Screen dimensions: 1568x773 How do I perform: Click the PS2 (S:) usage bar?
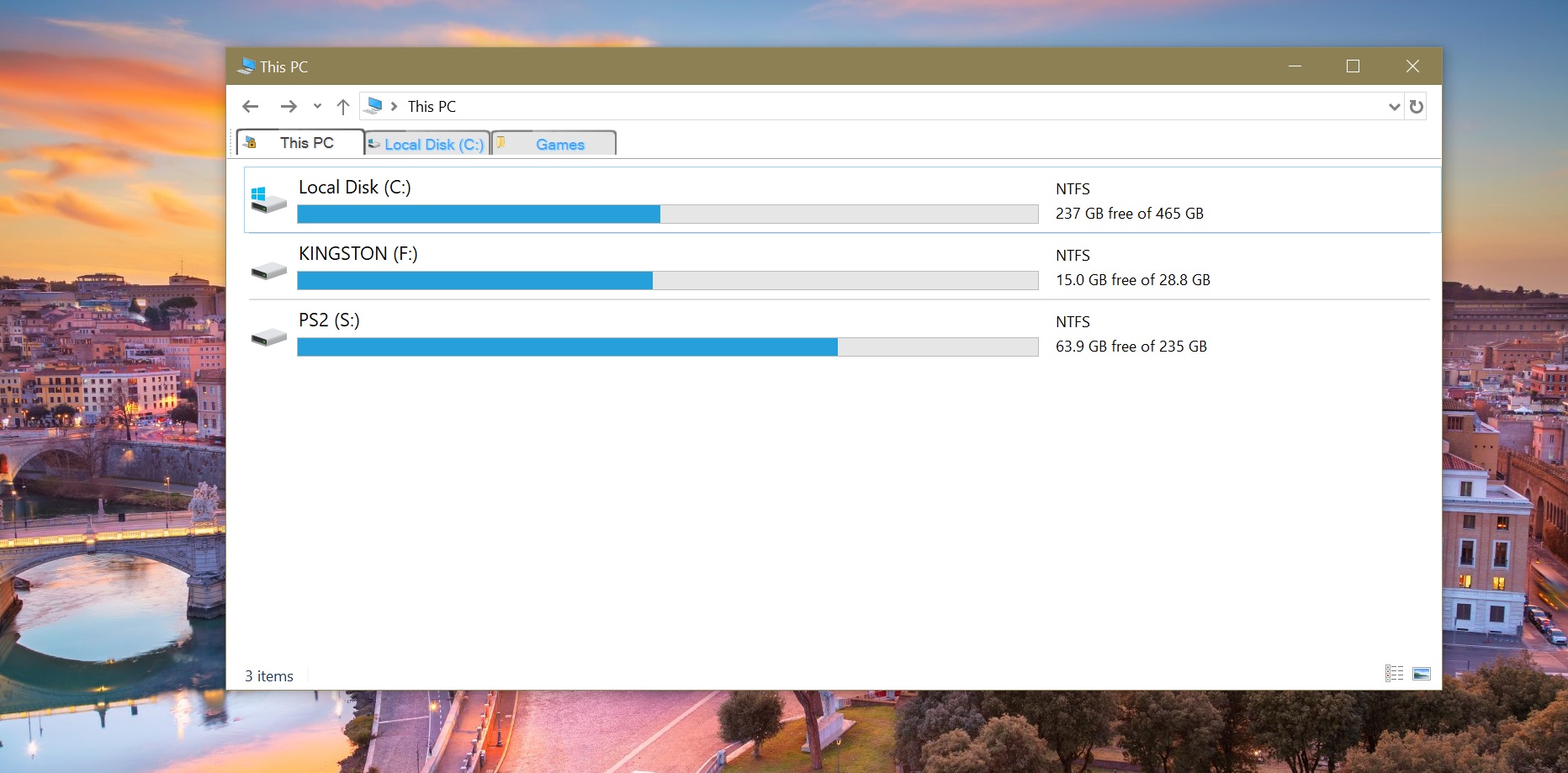[668, 347]
